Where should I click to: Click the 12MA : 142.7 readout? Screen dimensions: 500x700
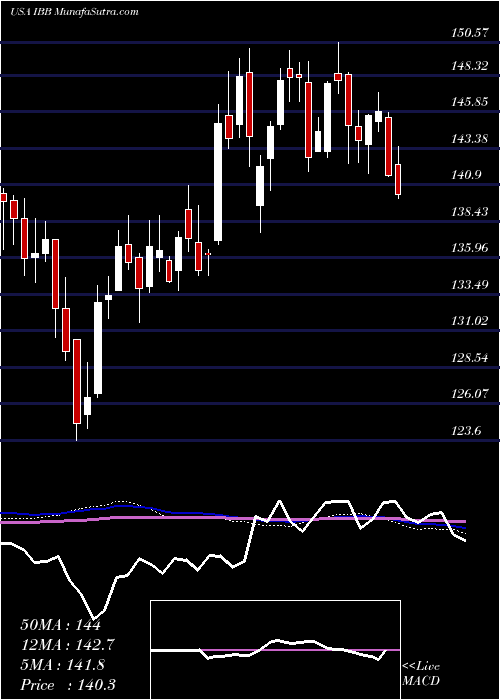pyautogui.click(x=67, y=645)
